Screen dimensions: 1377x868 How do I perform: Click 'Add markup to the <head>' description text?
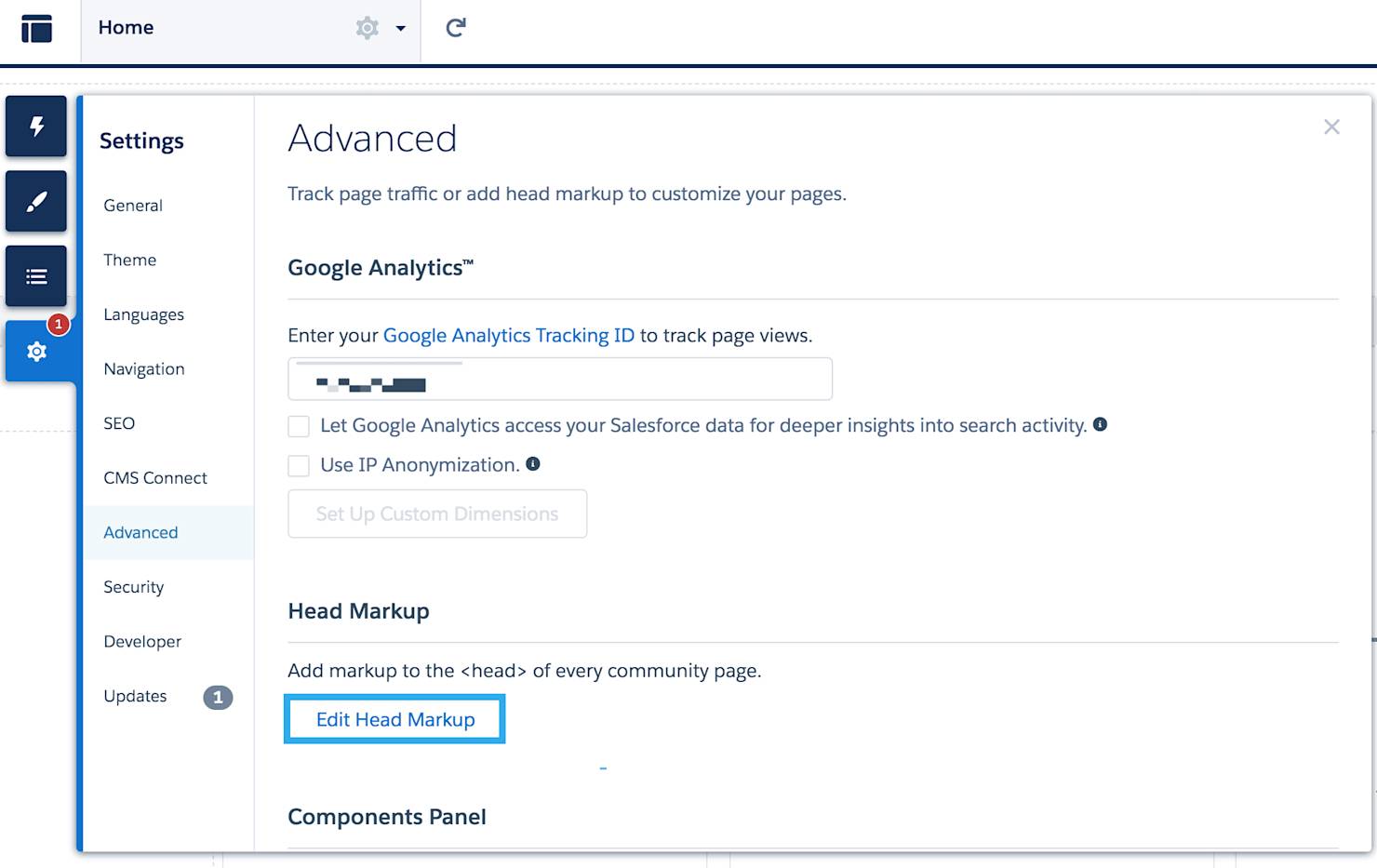click(x=525, y=671)
